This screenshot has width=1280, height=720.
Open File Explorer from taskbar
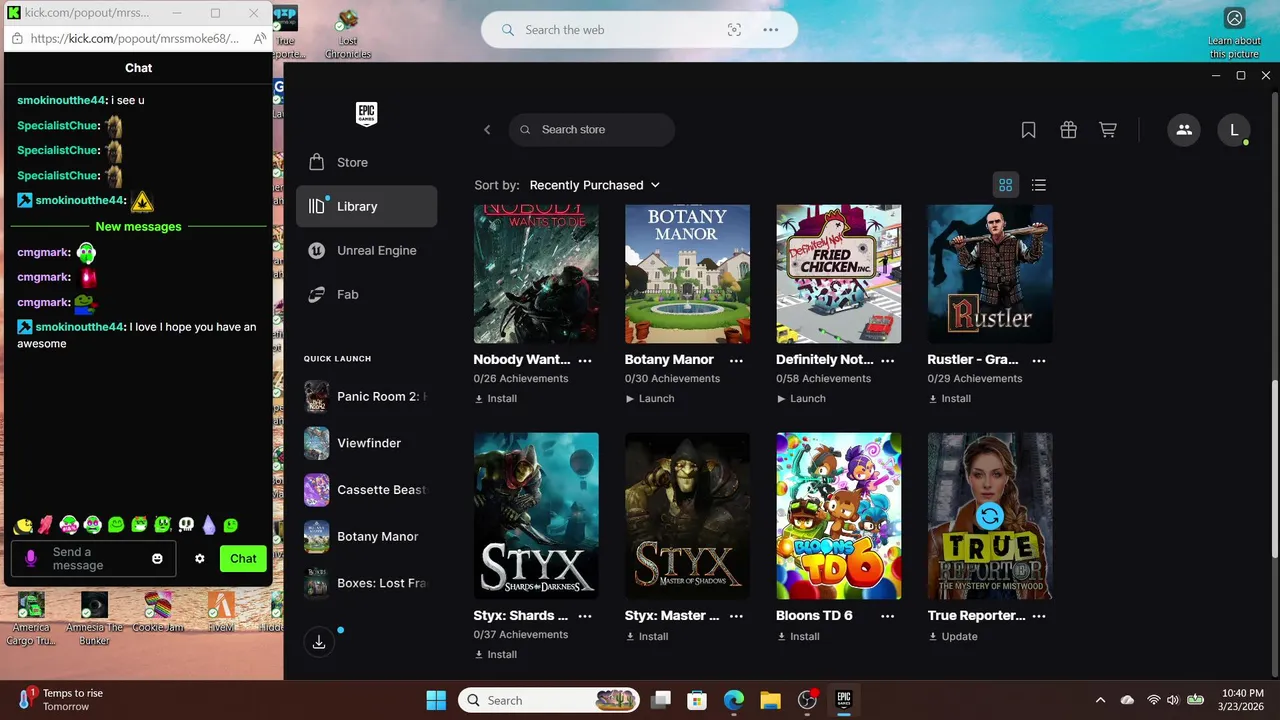[770, 700]
